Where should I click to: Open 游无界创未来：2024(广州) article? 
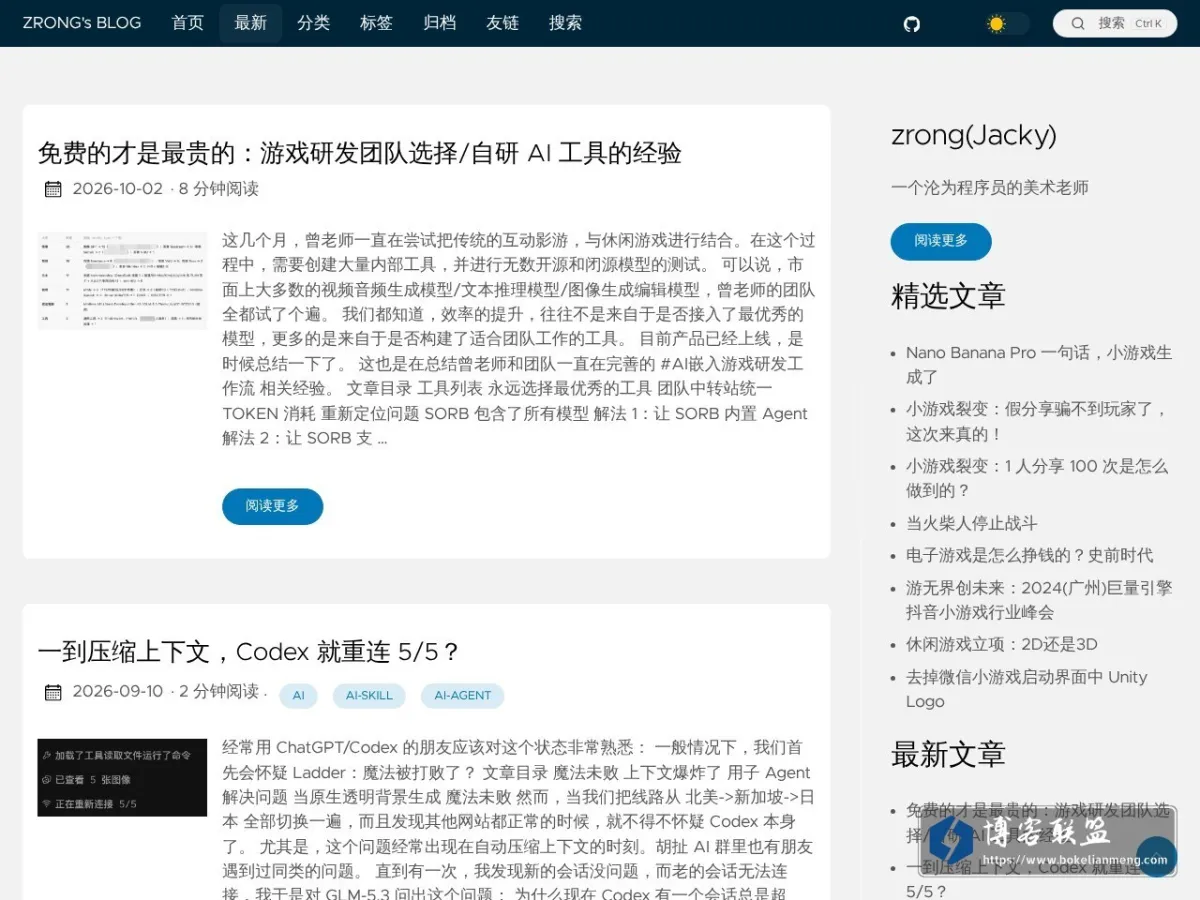1039,600
